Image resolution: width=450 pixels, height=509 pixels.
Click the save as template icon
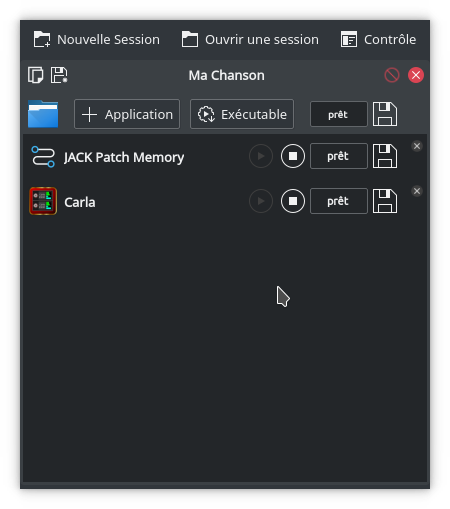click(x=59, y=75)
